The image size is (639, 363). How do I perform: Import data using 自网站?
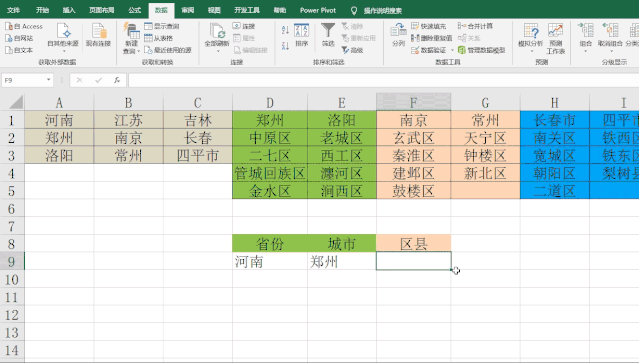pos(19,38)
